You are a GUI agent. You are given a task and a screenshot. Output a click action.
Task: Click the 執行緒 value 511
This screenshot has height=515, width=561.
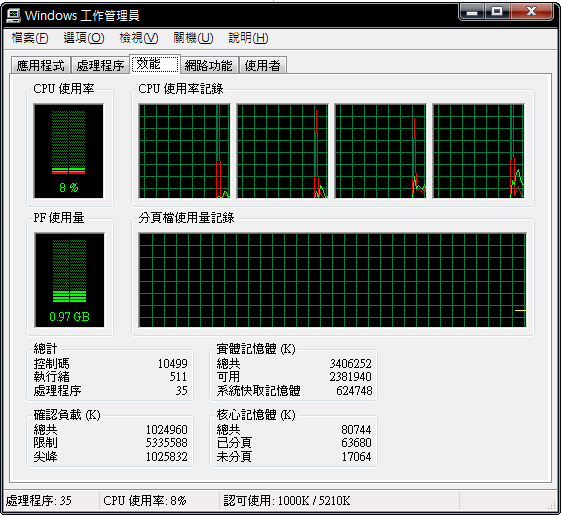tap(178, 377)
